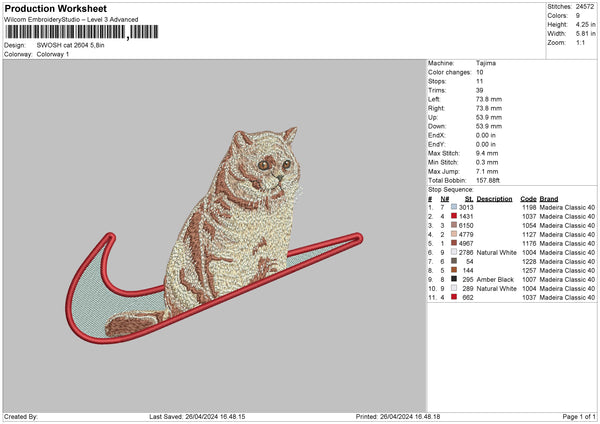The image size is (600, 424).
Task: Click the 'Last Saved: 26/04/2024 16.48.15' text
Action: 197,416
